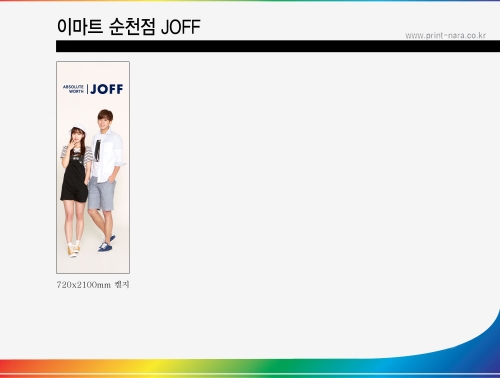500x378 pixels.
Task: Click the black divider bar below title
Action: coord(278,46)
